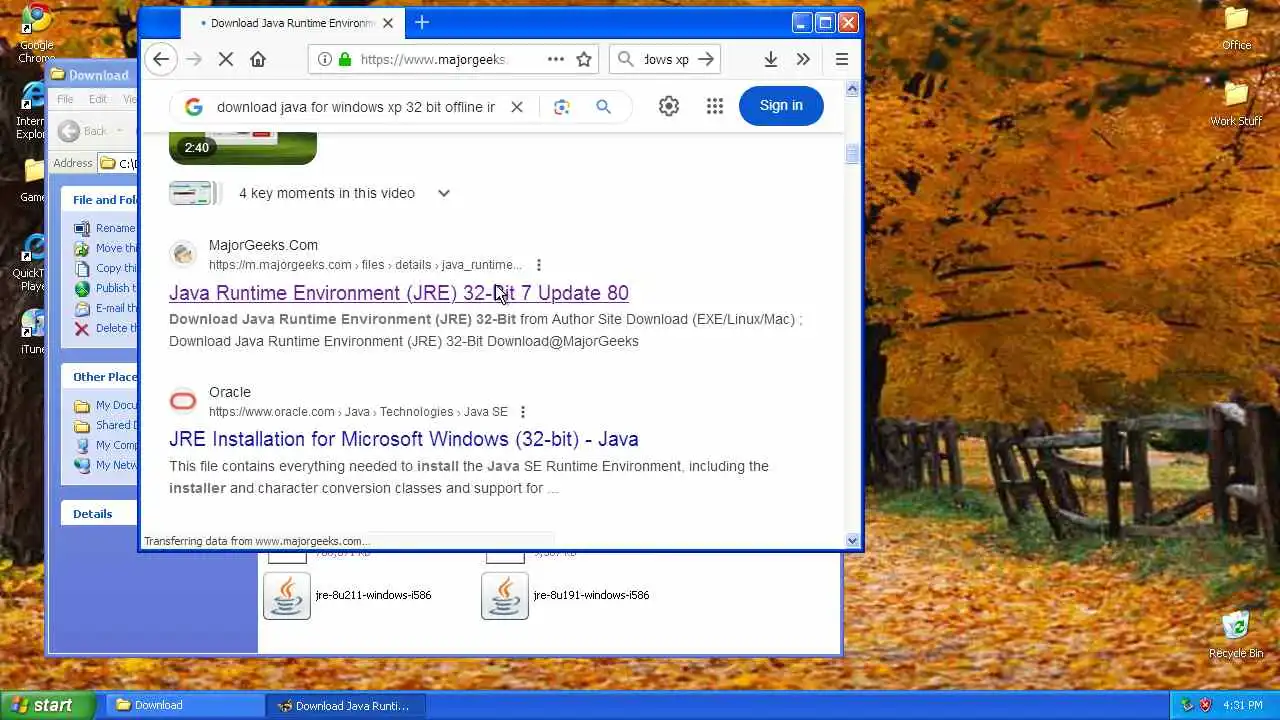Image resolution: width=1280 pixels, height=720 pixels.
Task: Open the Firefox home page
Action: 258,59
